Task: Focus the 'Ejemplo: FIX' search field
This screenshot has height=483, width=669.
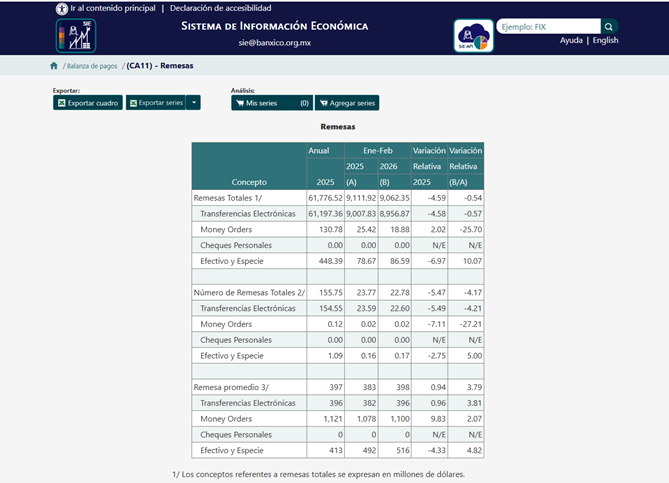Action: tap(547, 26)
